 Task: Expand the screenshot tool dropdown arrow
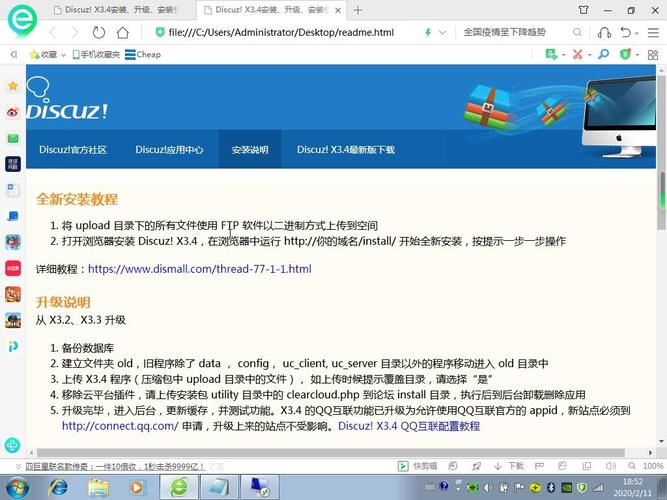coord(590,55)
